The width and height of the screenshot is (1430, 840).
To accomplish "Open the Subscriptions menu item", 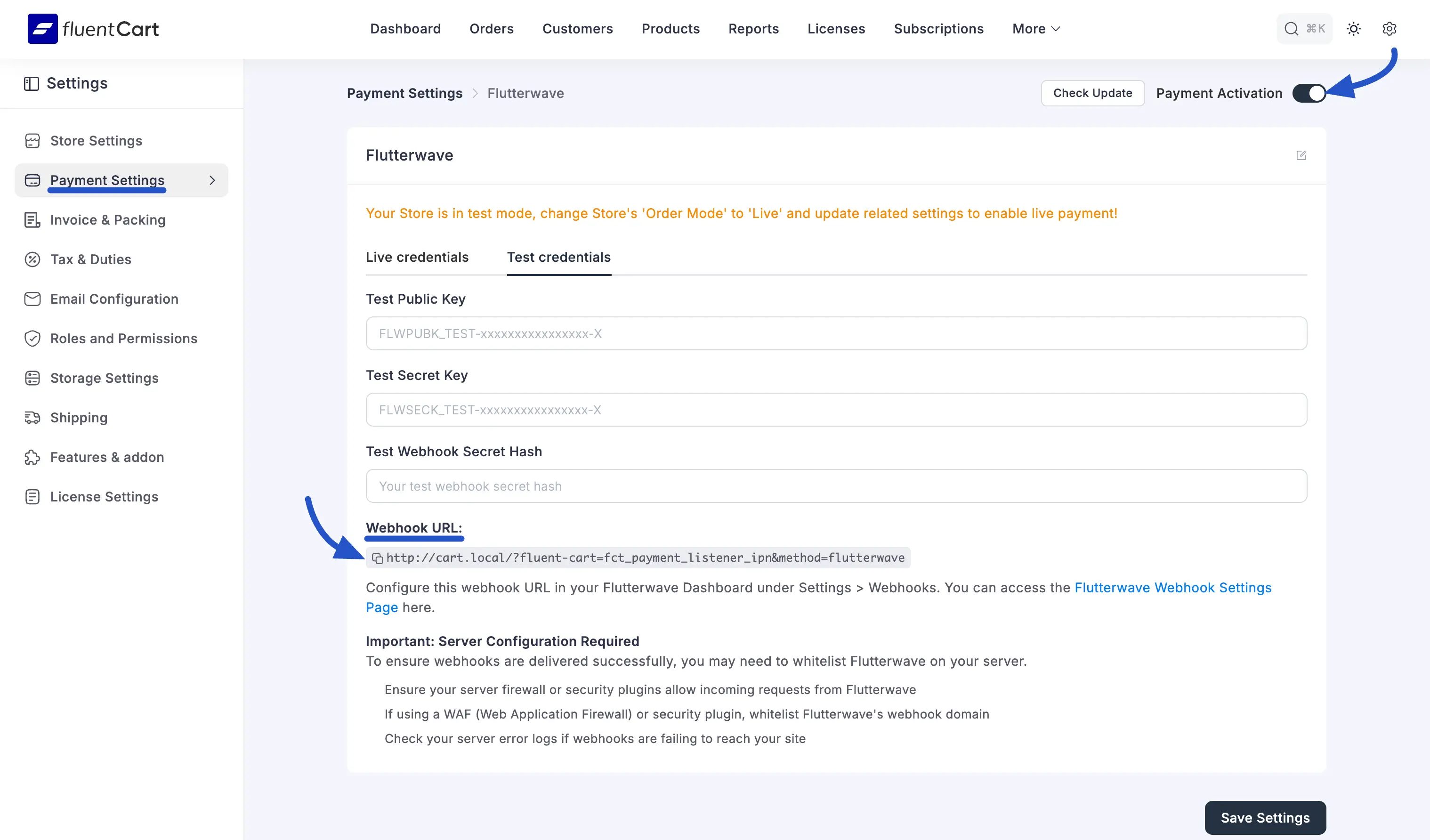I will tap(938, 29).
